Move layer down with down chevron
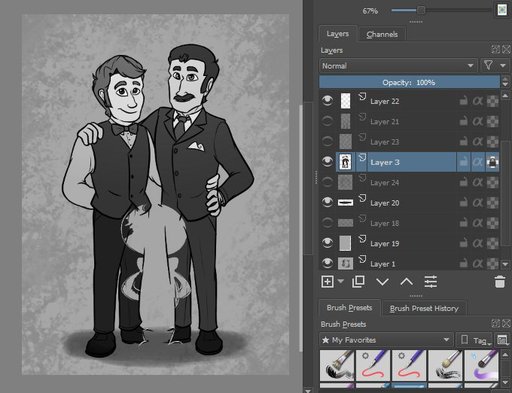This screenshot has width=512, height=393. (x=382, y=282)
